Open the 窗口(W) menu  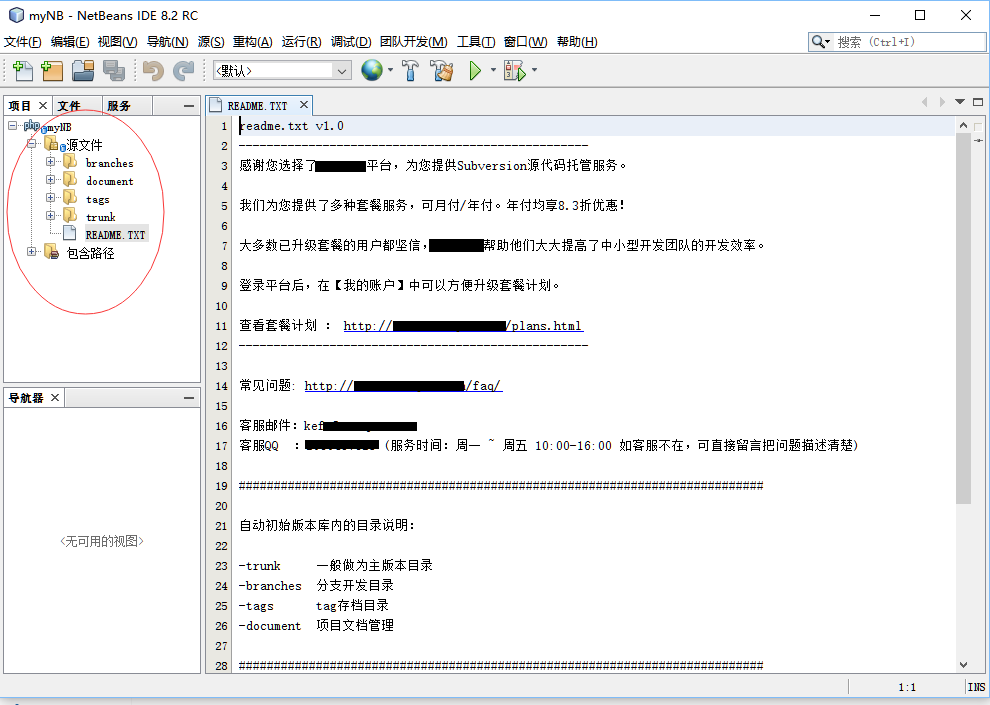coord(525,42)
